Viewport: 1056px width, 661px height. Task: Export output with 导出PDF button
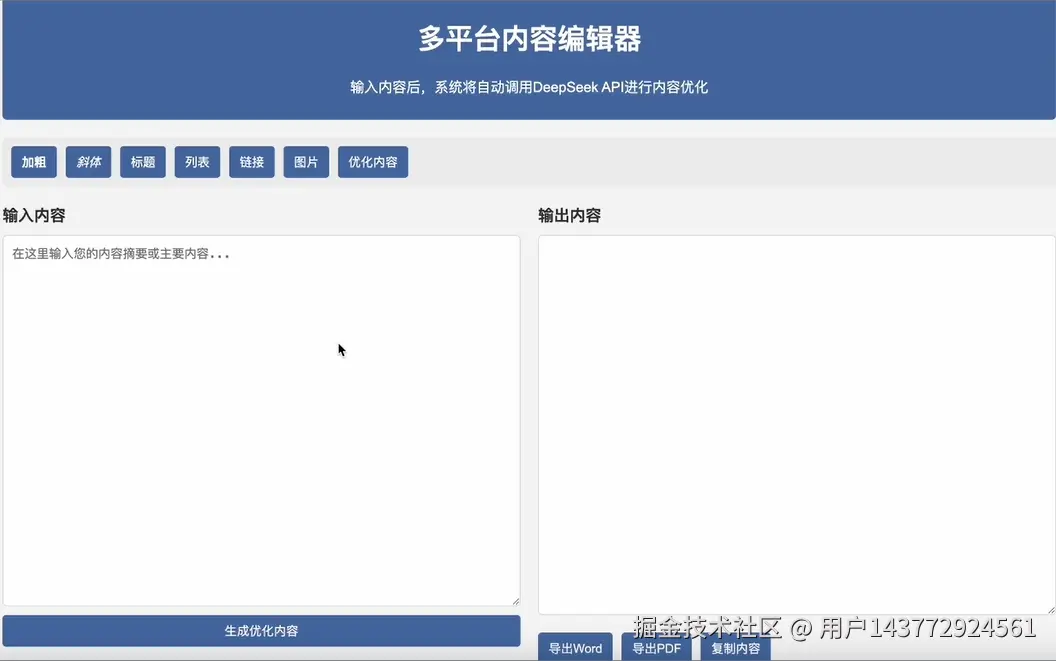pyautogui.click(x=657, y=648)
